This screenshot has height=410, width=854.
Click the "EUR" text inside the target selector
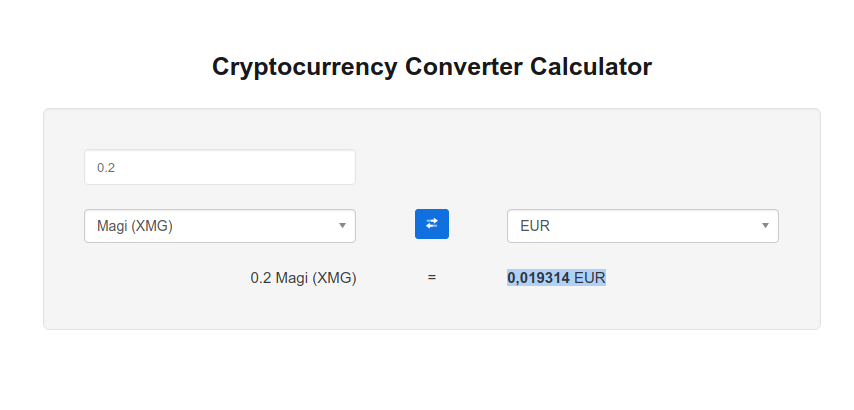tap(535, 226)
